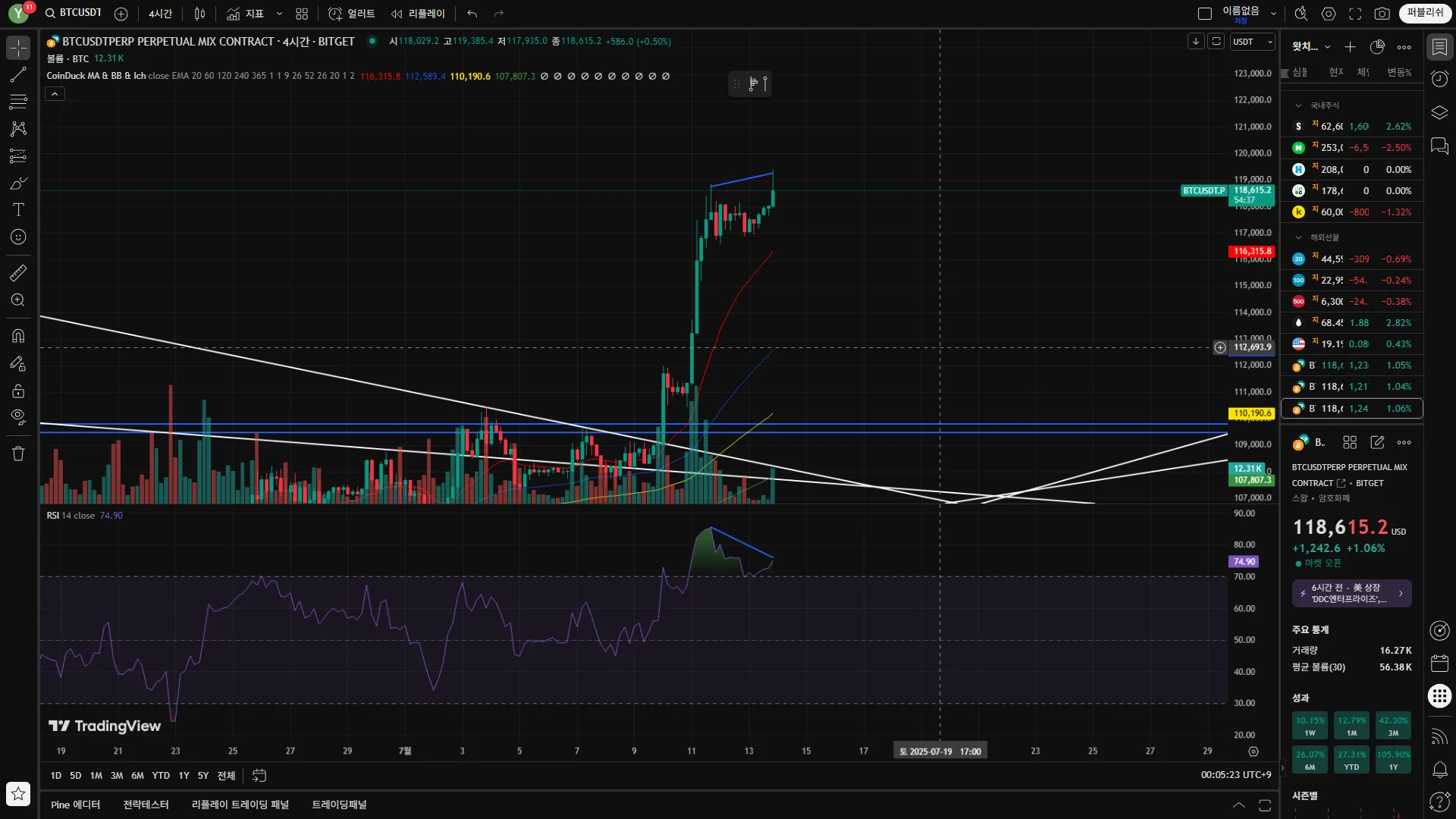Toggle magnet mode on drawing toolbar
Viewport: 1456px width, 819px height.
pos(18,336)
